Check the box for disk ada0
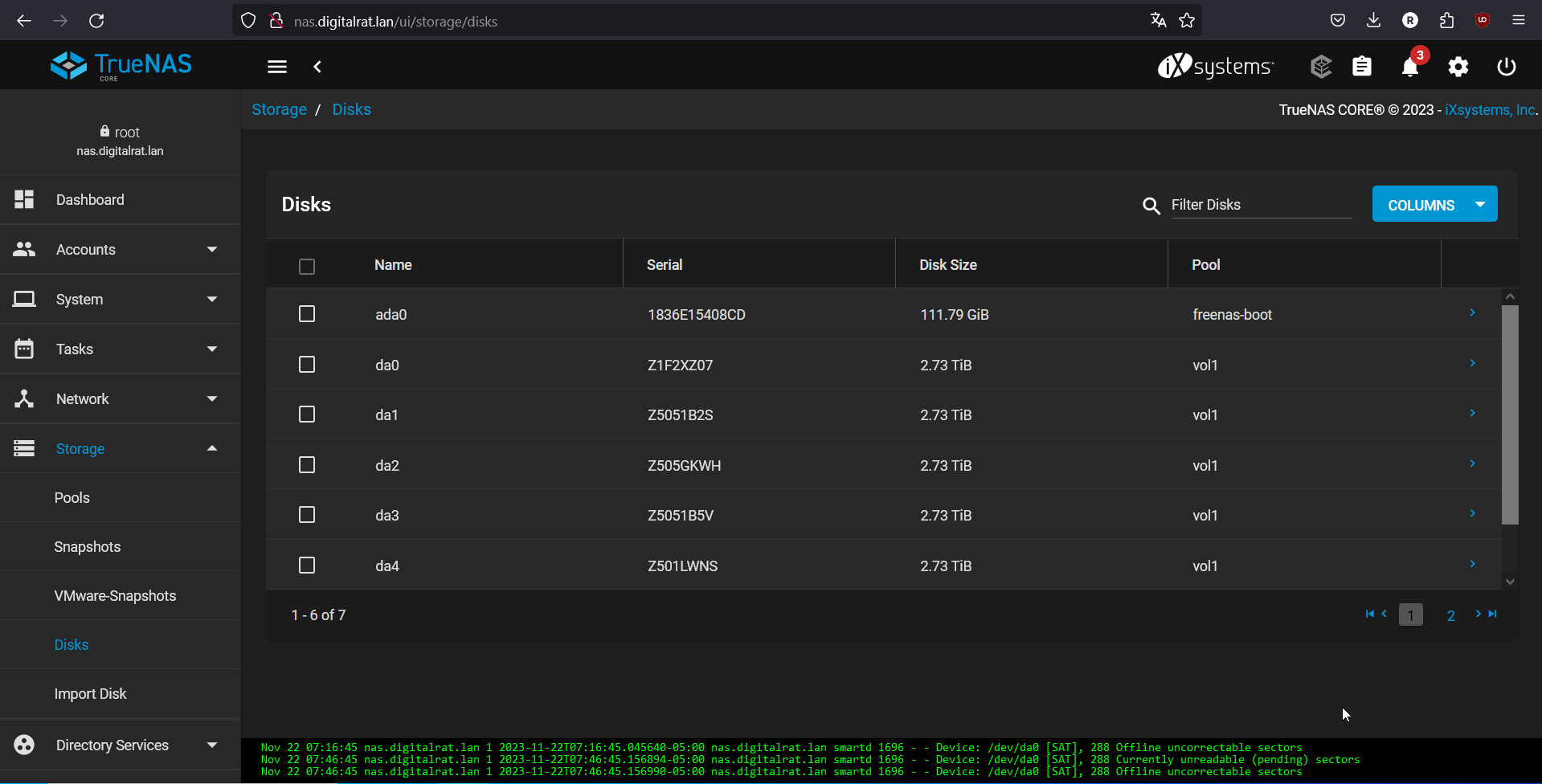The image size is (1542, 784). (307, 314)
